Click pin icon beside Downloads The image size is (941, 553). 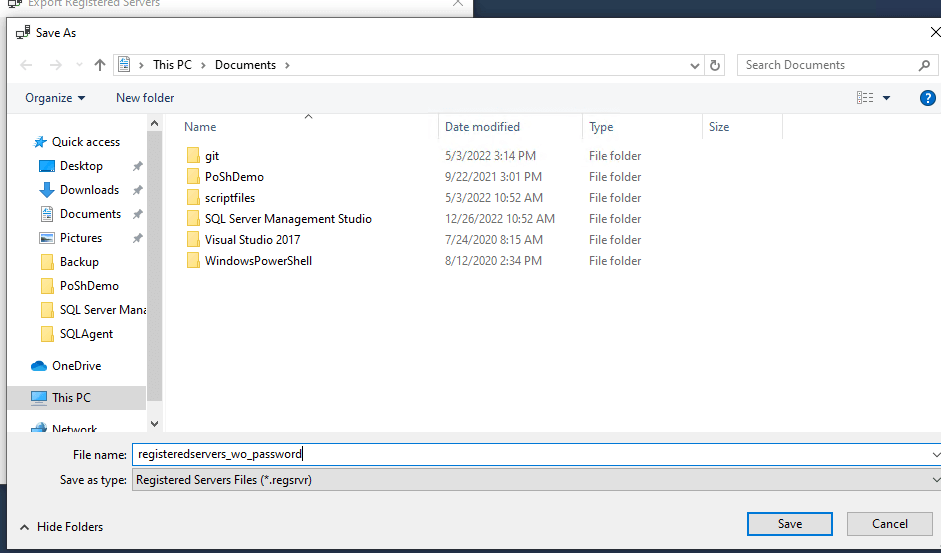click(137, 190)
